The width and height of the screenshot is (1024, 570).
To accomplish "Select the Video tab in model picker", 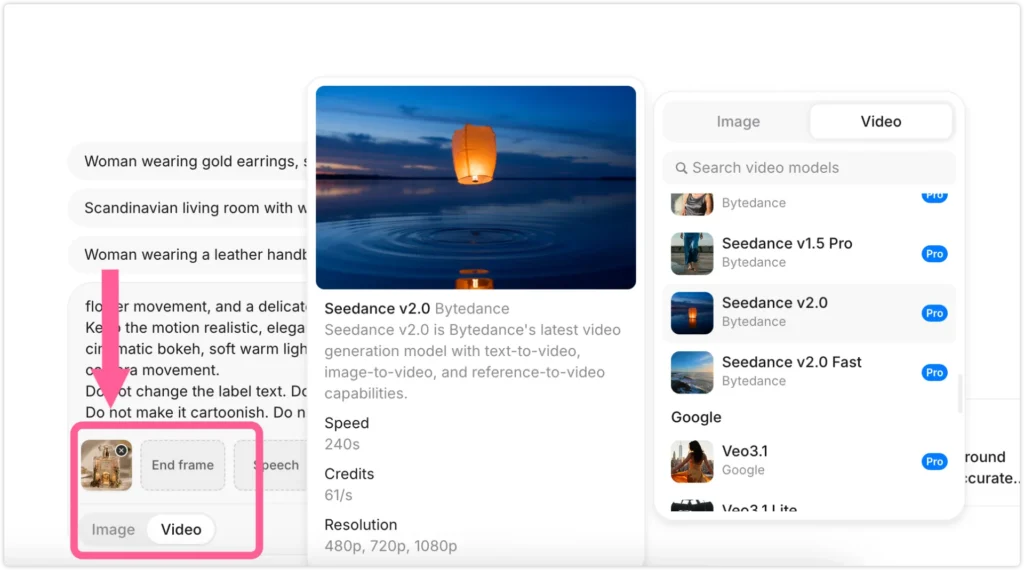I will (880, 121).
